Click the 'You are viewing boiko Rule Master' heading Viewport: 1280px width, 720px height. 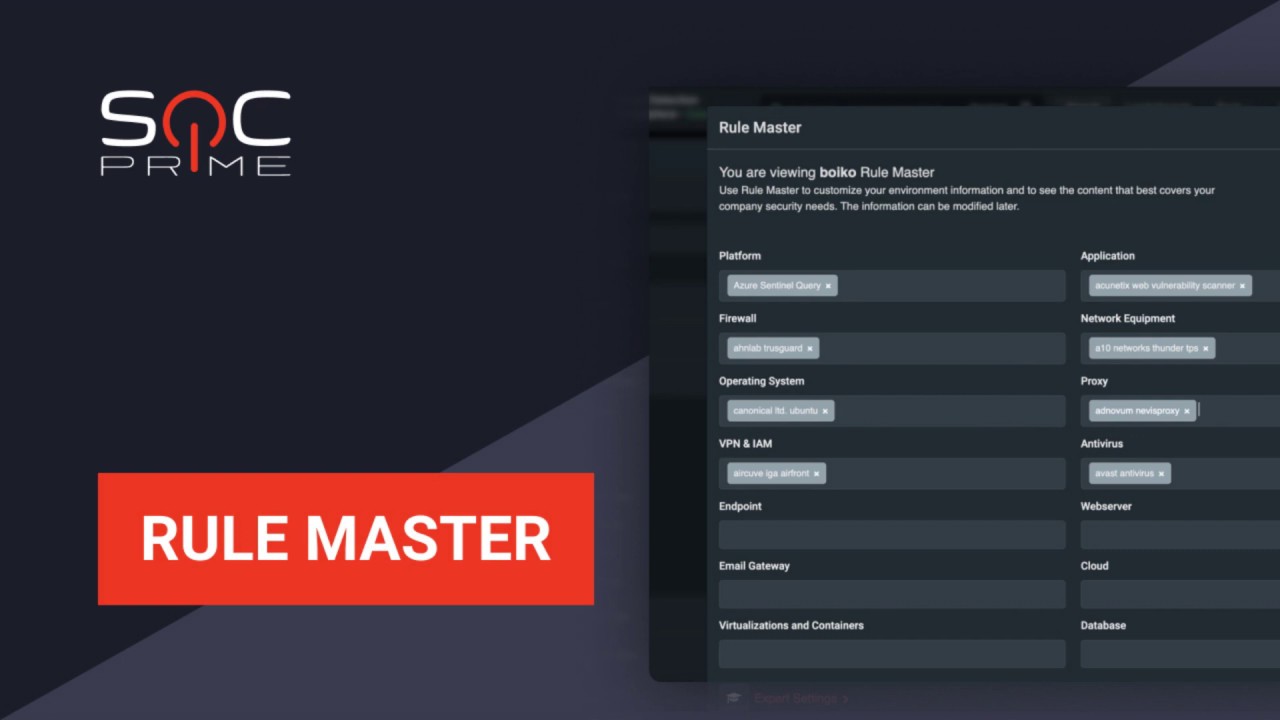[x=826, y=172]
